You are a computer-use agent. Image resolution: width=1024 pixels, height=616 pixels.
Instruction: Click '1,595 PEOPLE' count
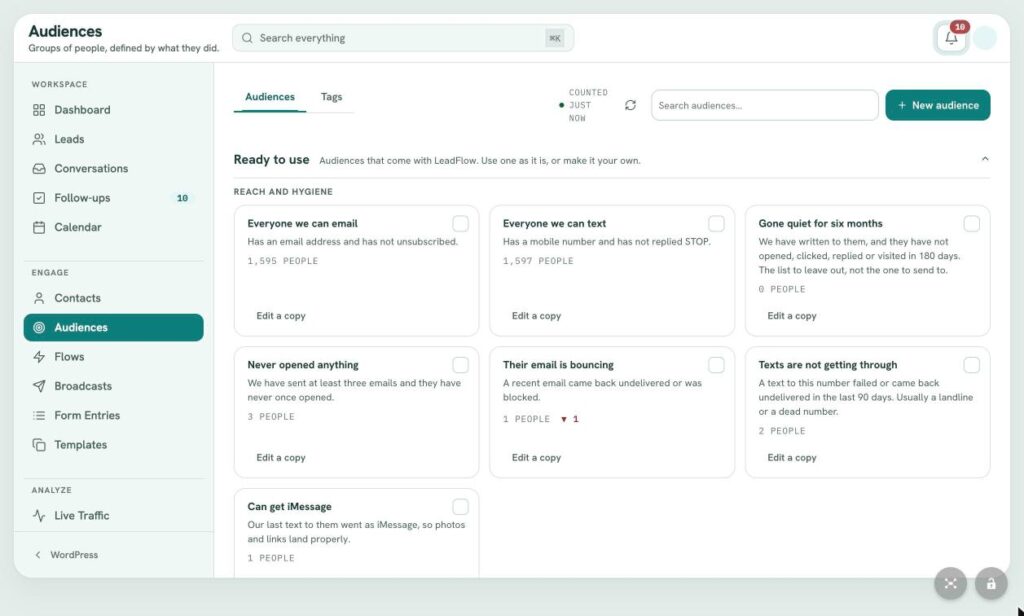(x=282, y=261)
